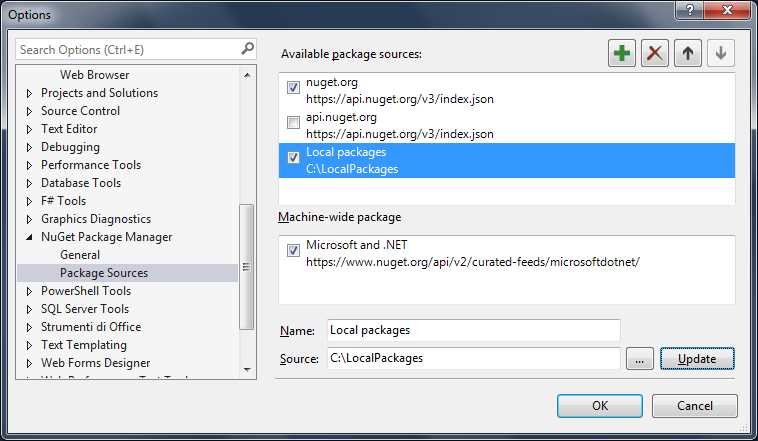Screen dimensions: 758x441
Task: Confirm options with the OK button
Action: [599, 406]
